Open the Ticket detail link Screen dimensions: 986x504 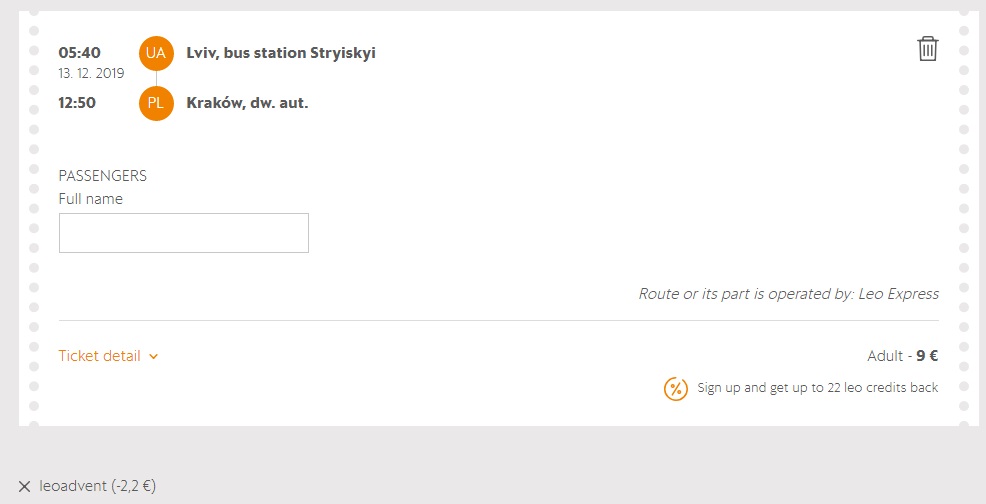click(x=100, y=356)
